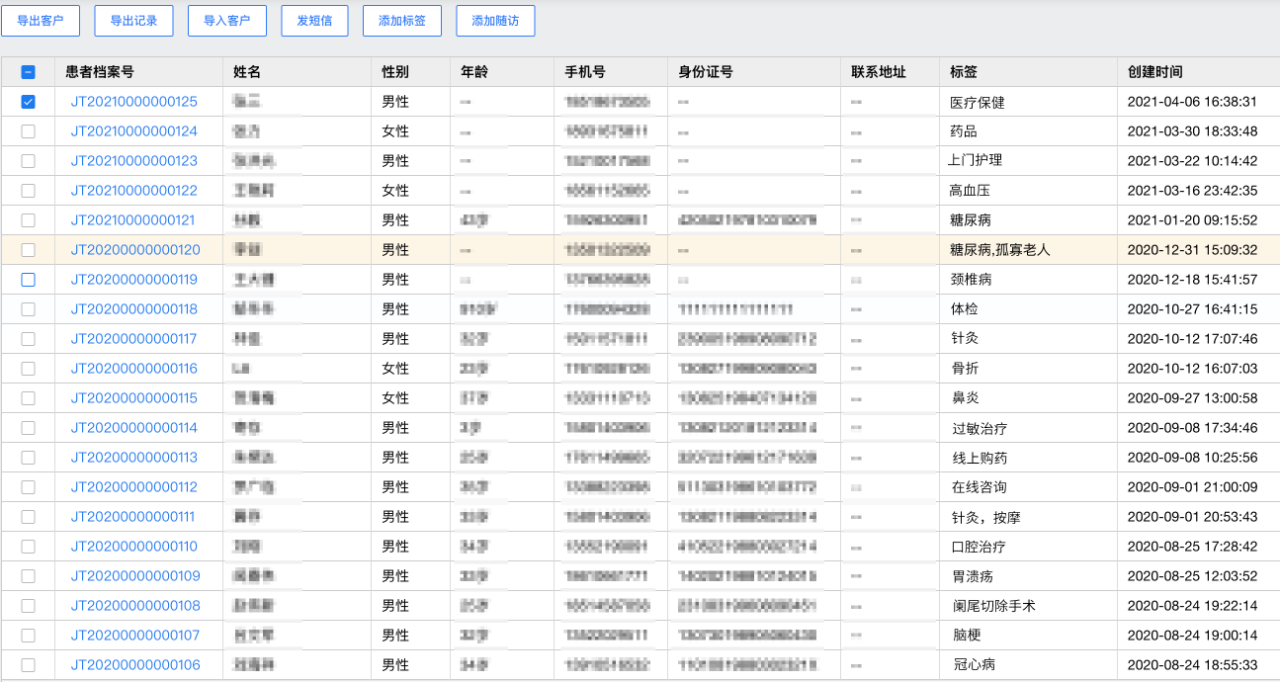Click the 添加随访 button
Image resolution: width=1280 pixels, height=682 pixels.
click(x=495, y=21)
